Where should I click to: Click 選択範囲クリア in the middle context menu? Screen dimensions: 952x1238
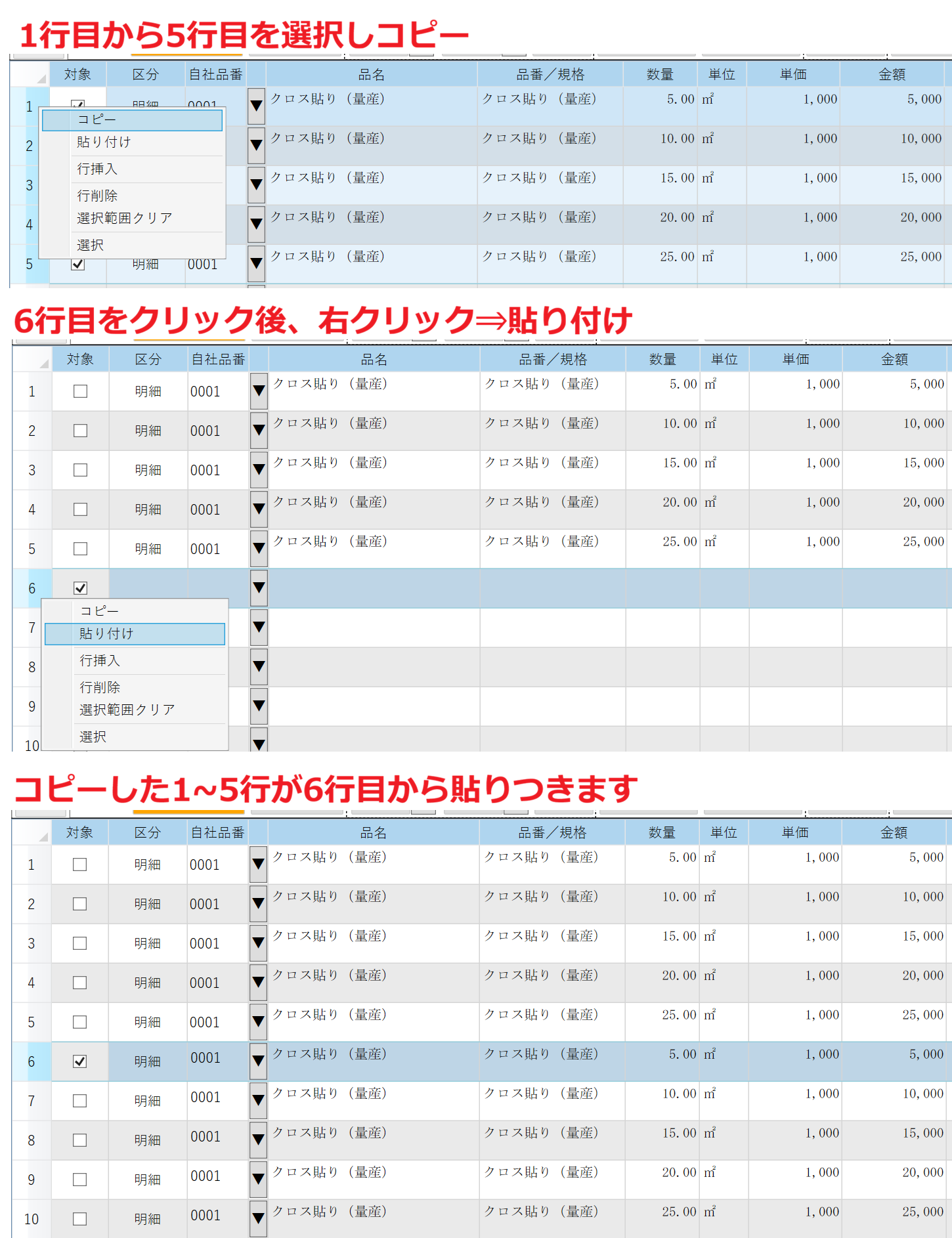[127, 710]
